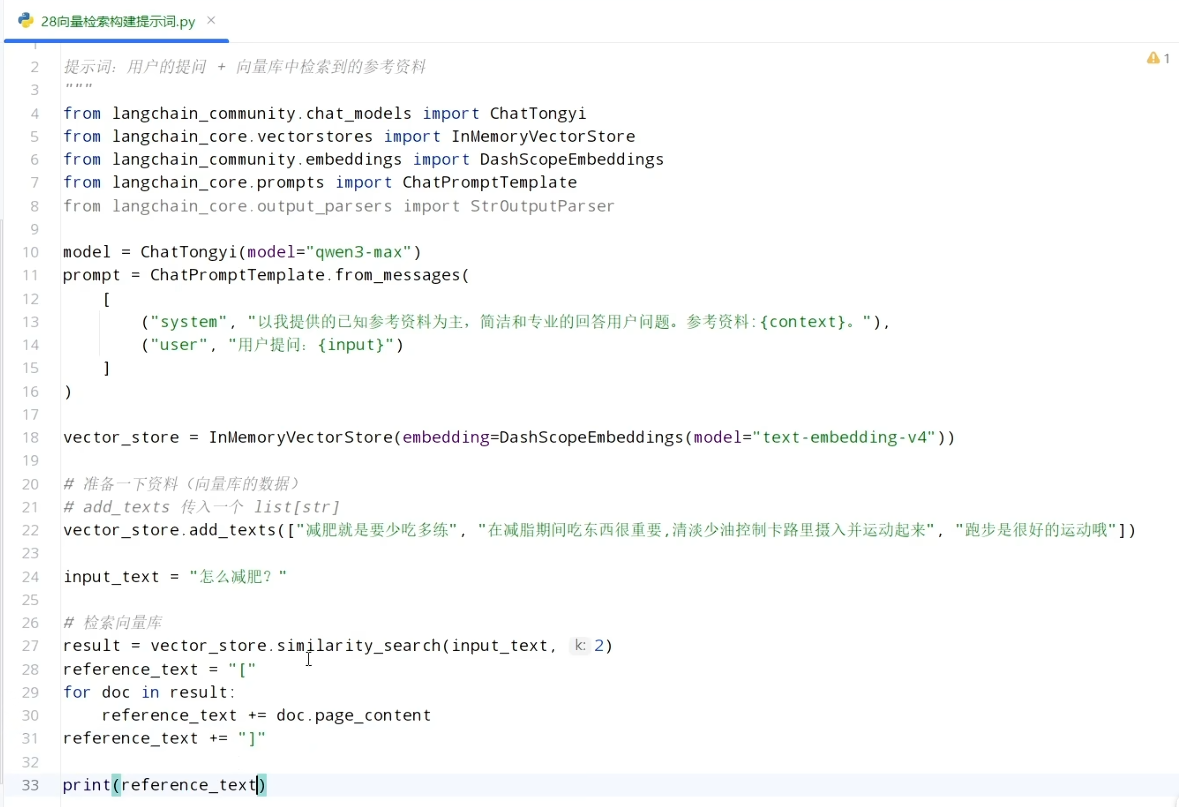The height and width of the screenshot is (807, 1179).
Task: Click the unused StrOutputParser import
Action: coord(542,206)
